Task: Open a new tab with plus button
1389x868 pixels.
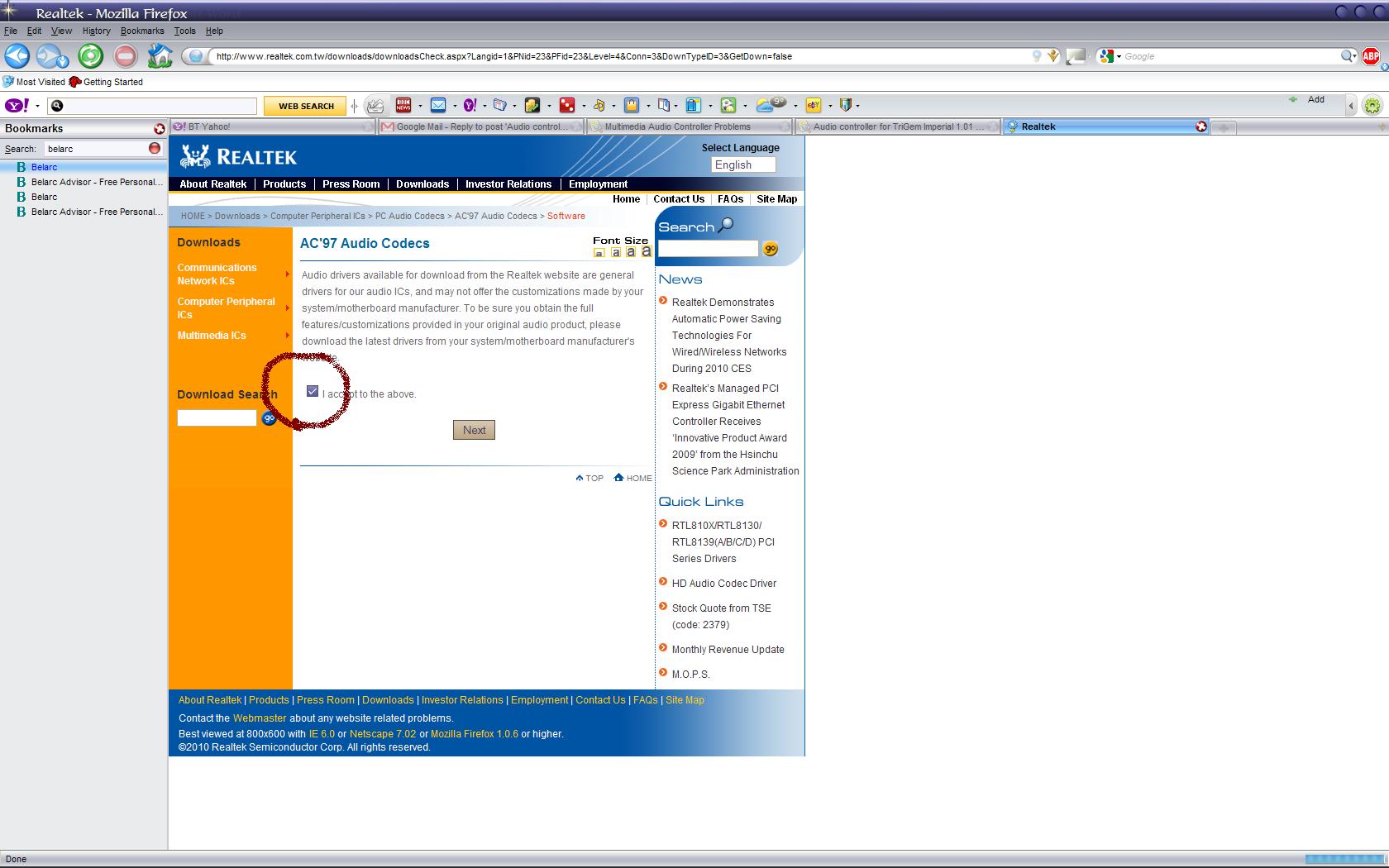Action: 1224,126
